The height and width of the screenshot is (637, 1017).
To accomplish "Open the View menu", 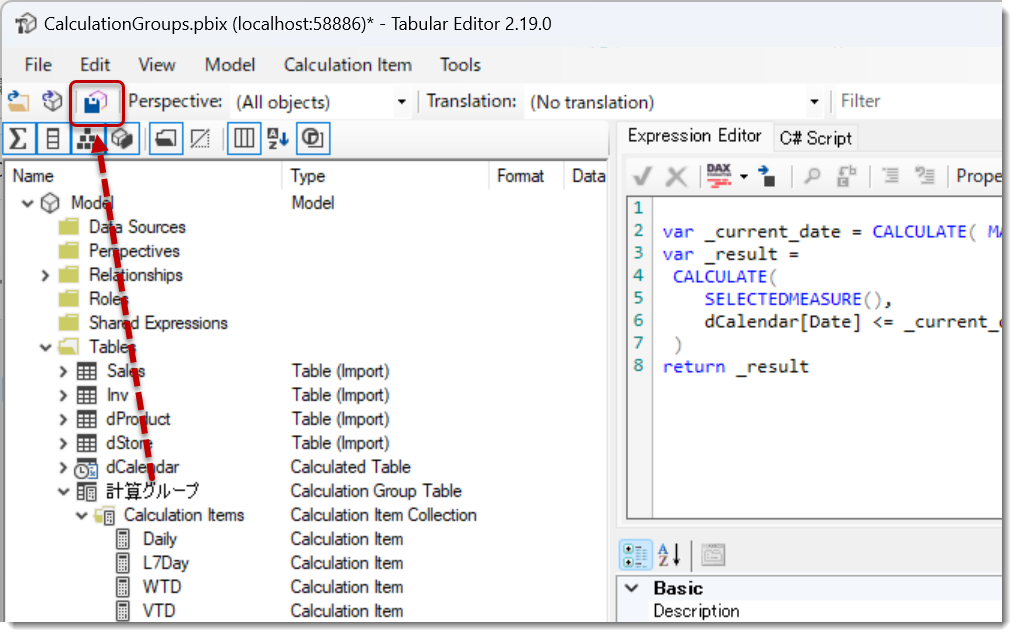I will [156, 65].
